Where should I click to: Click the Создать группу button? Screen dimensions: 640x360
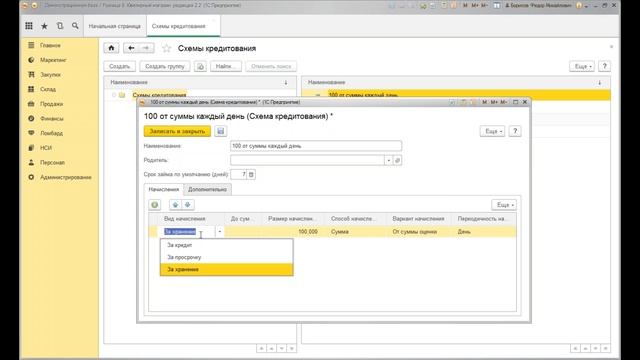(165, 66)
